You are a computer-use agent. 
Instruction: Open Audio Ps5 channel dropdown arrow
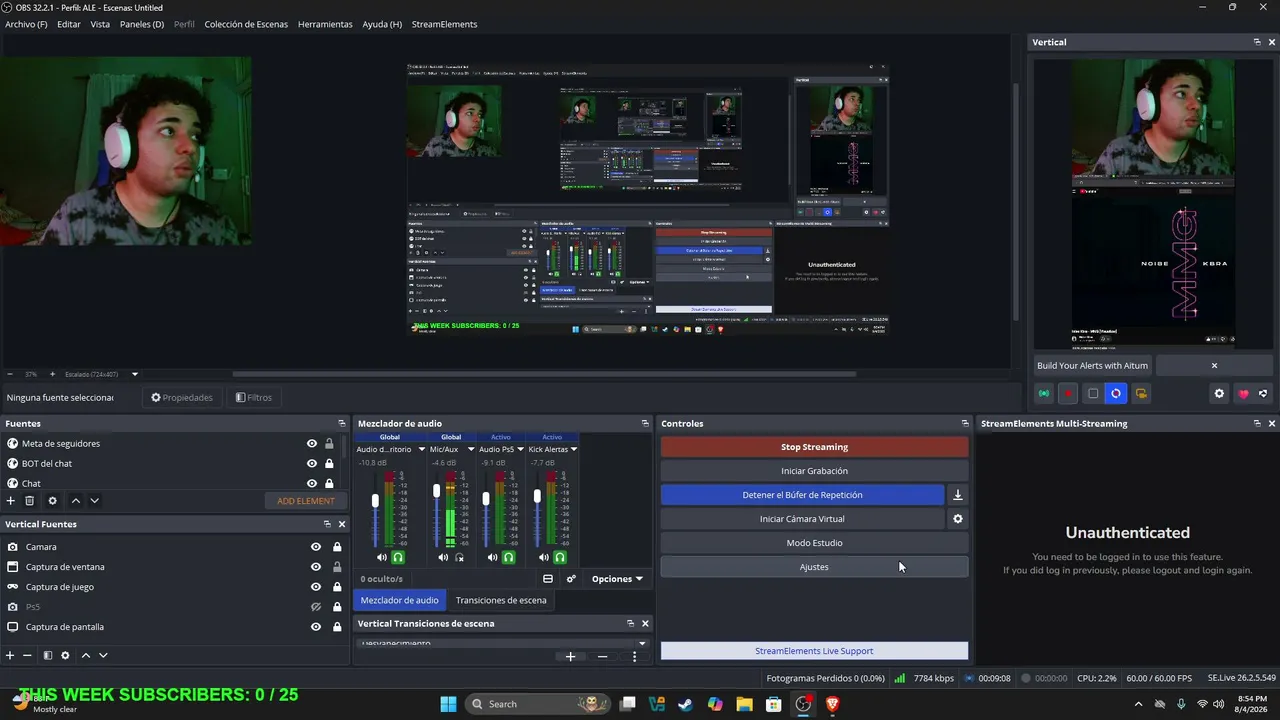pos(521,450)
